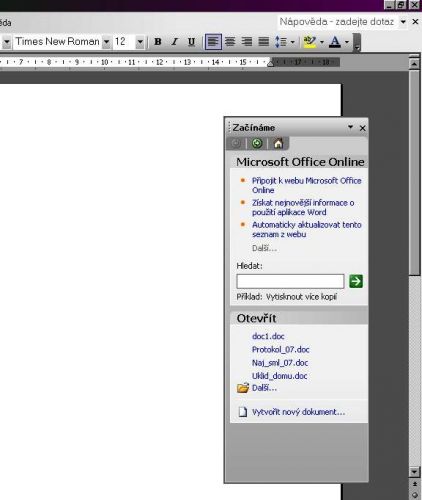The image size is (422, 500).
Task: Start search with green arrow button
Action: 356,281
